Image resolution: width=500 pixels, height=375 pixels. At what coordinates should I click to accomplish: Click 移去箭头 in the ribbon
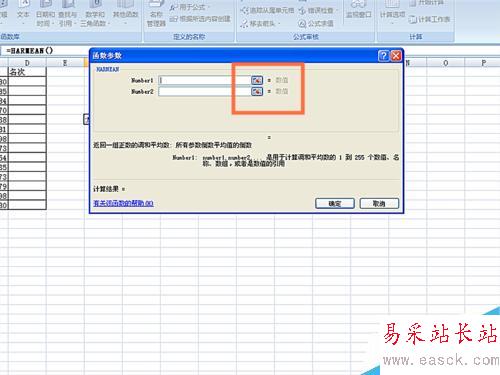tap(261, 23)
